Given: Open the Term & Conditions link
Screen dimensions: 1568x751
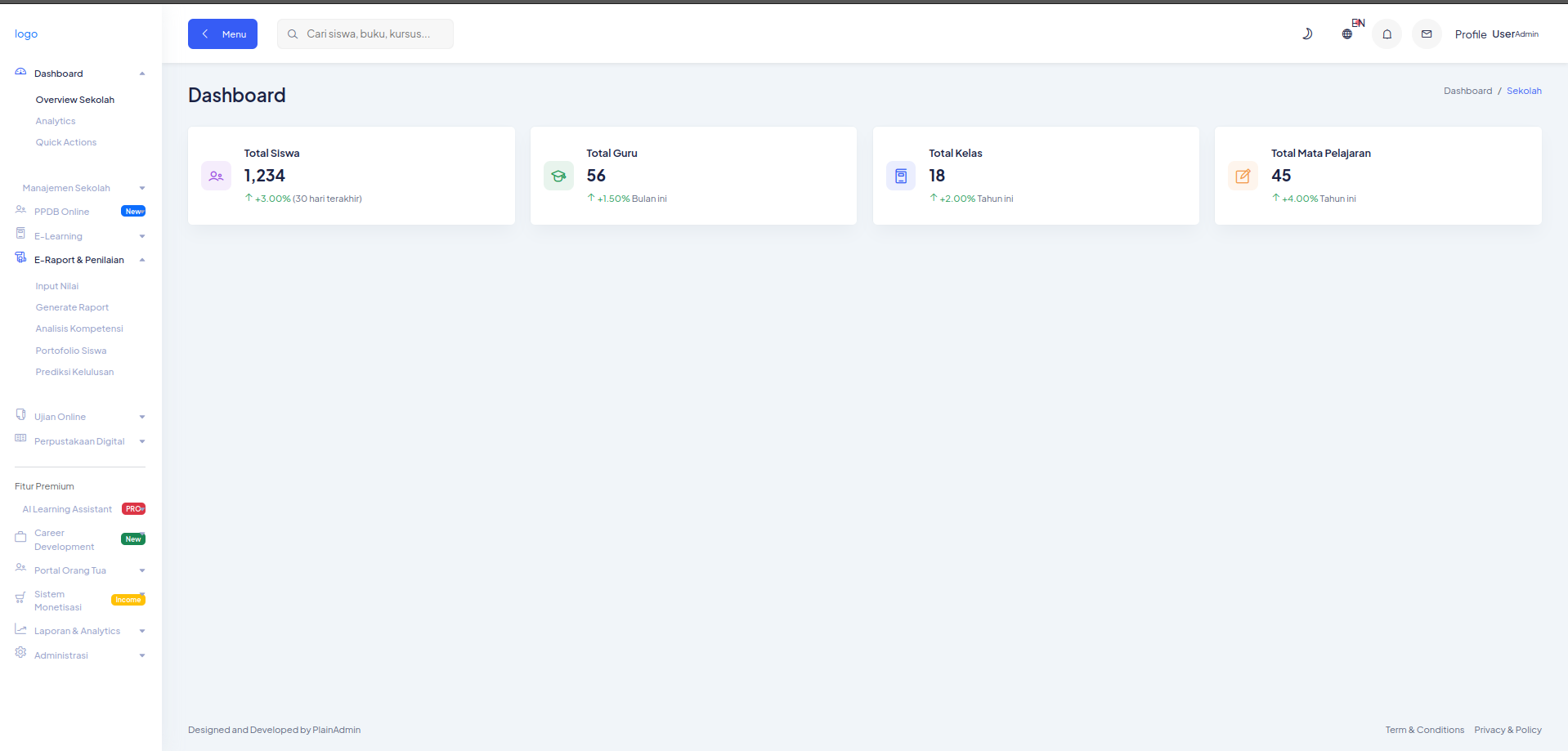Looking at the screenshot, I should pos(1424,730).
